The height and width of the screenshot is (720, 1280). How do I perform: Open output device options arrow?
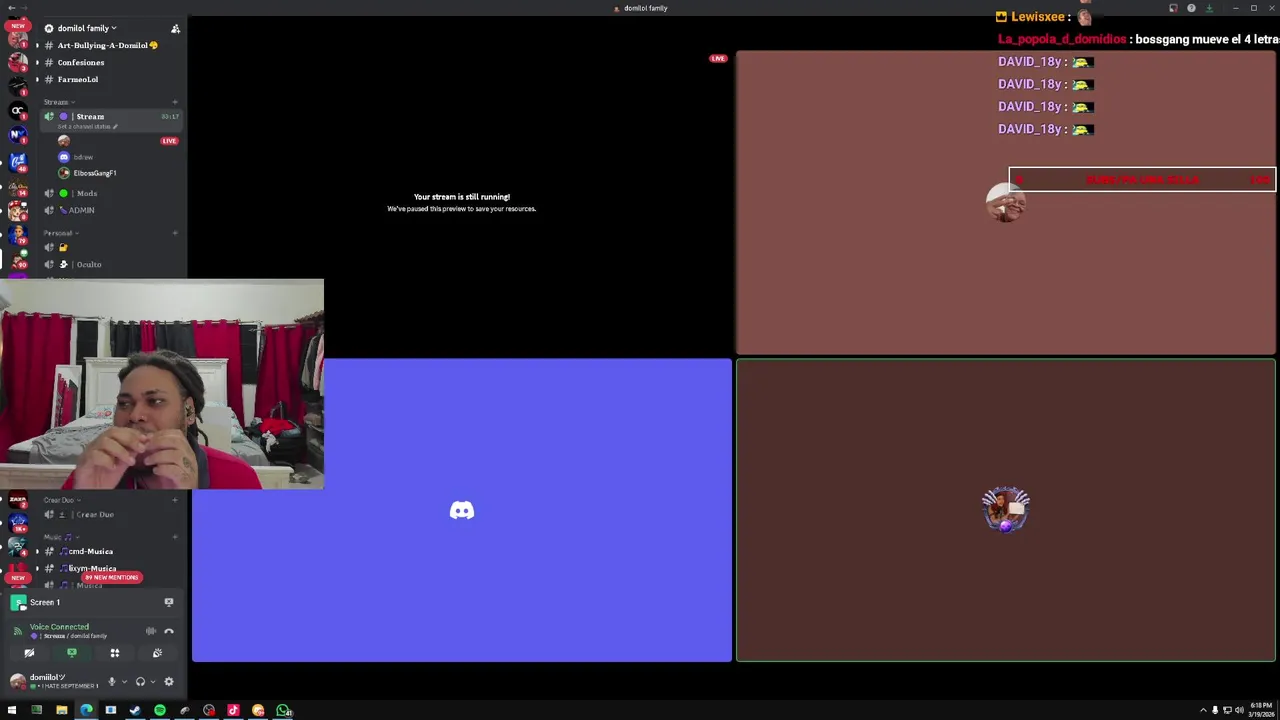152,682
